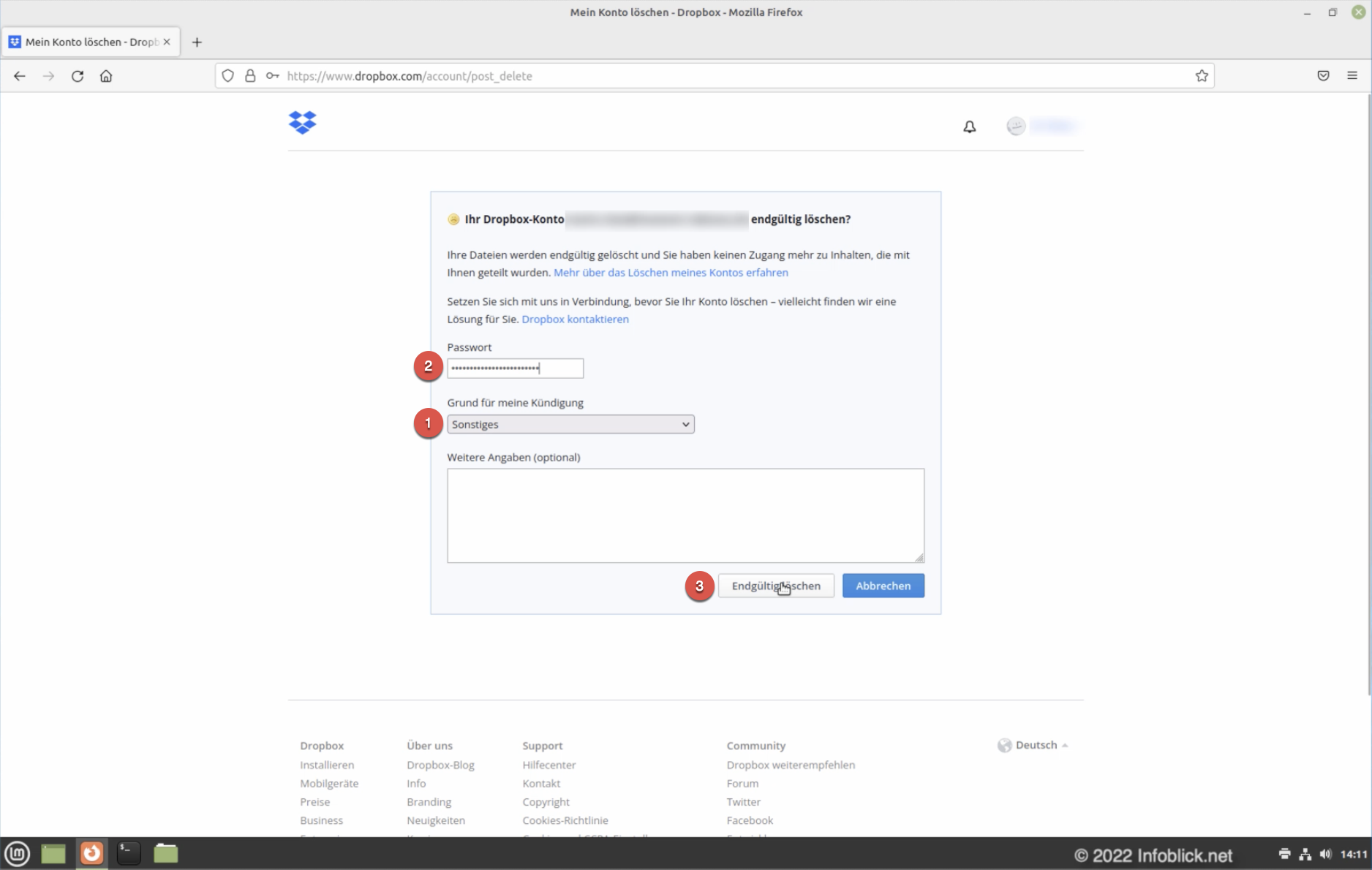Viewport: 1372px width, 870px height.
Task: Reload the current page
Action: point(78,76)
